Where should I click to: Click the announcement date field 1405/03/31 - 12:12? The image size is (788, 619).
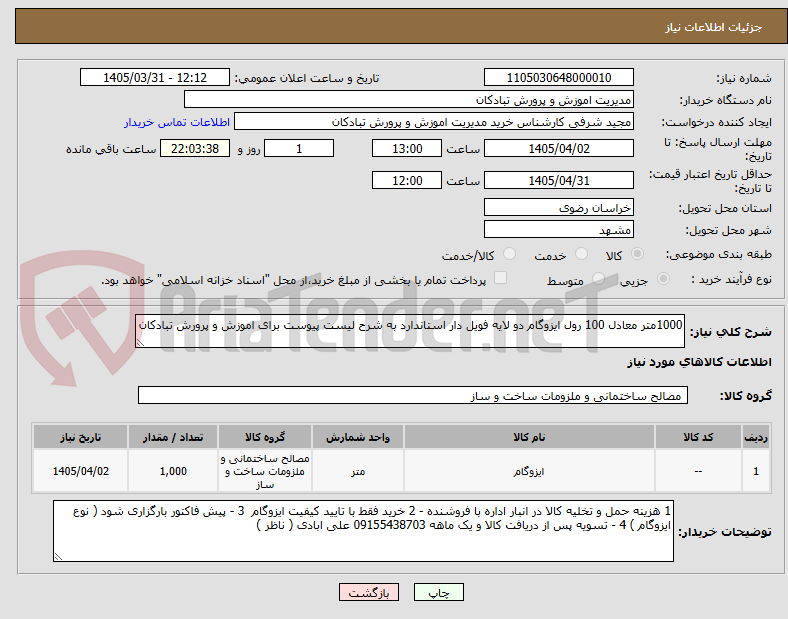click(x=155, y=77)
